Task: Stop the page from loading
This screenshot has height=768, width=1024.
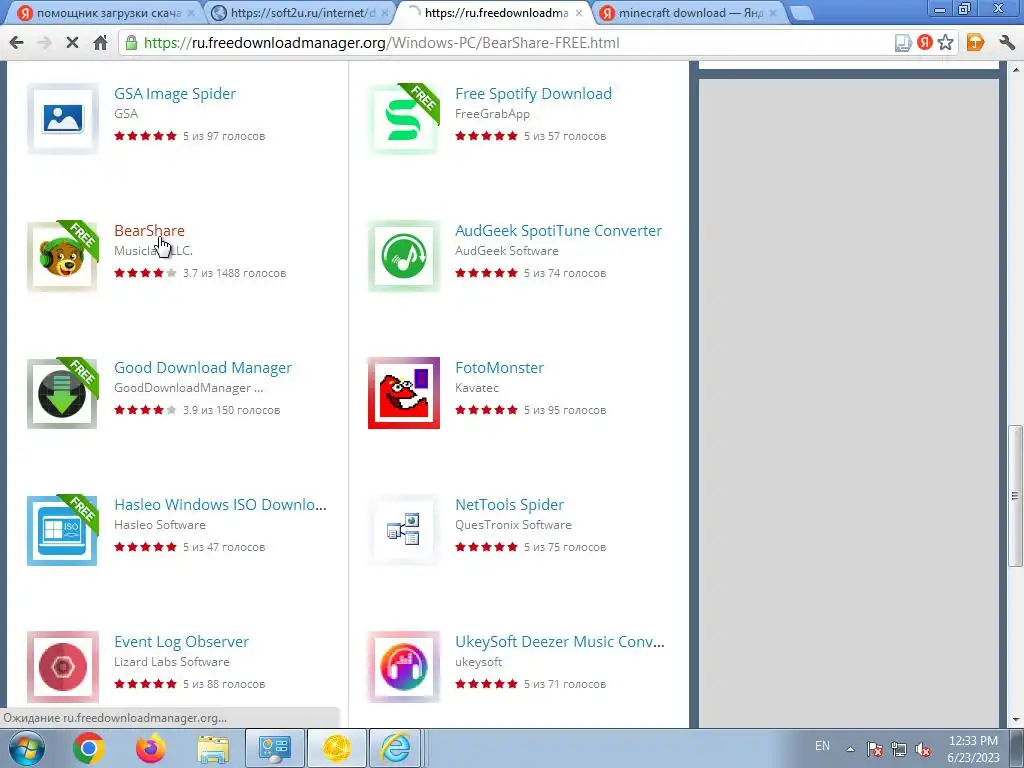Action: (72, 43)
